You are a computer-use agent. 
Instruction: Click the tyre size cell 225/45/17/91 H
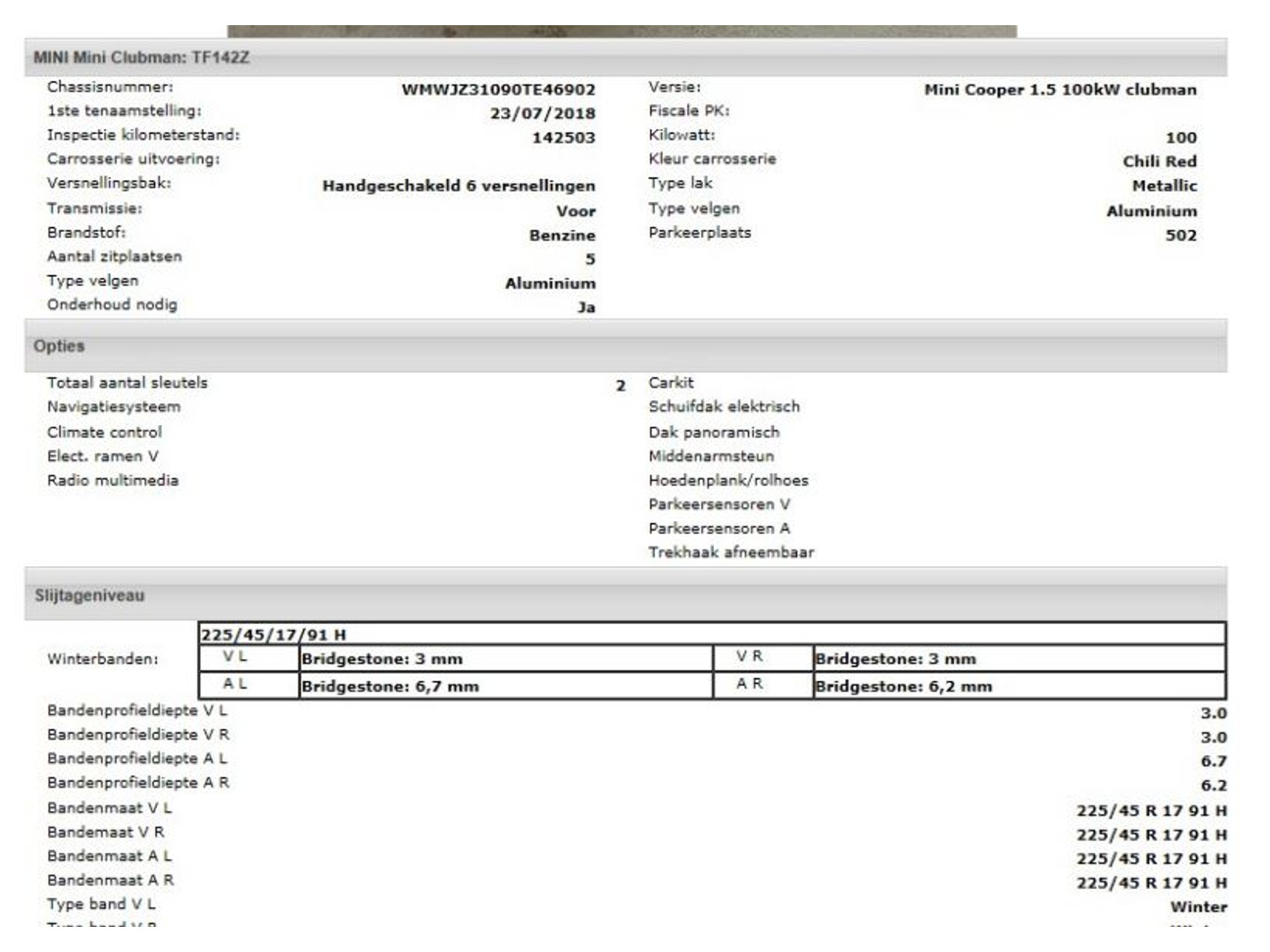pos(712,634)
